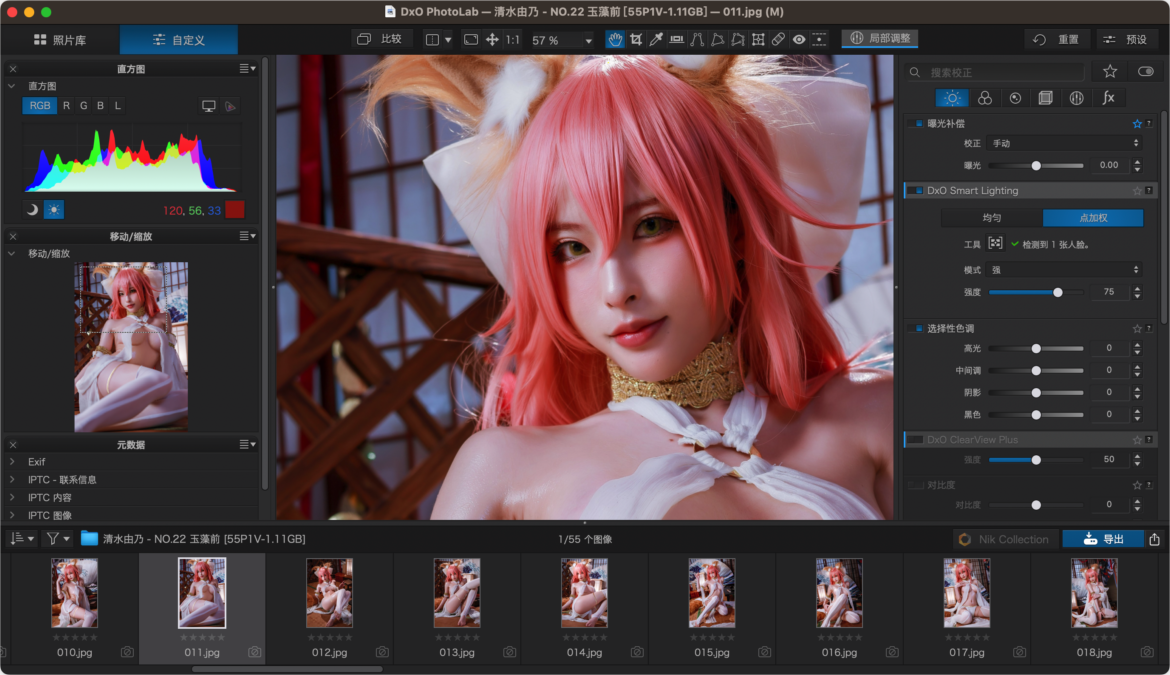Show the G histogram channel

84,106
